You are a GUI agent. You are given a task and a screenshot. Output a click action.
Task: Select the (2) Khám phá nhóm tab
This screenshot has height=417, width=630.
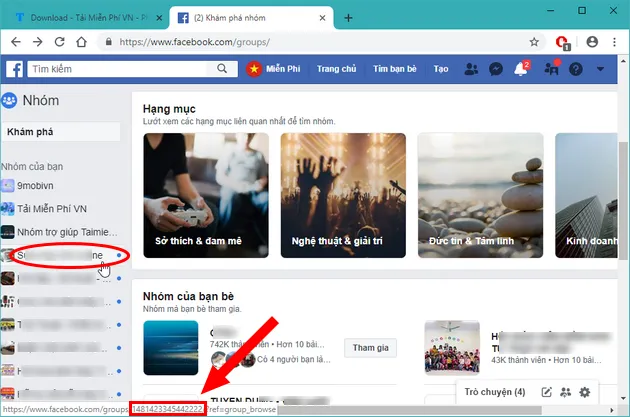tap(249, 18)
